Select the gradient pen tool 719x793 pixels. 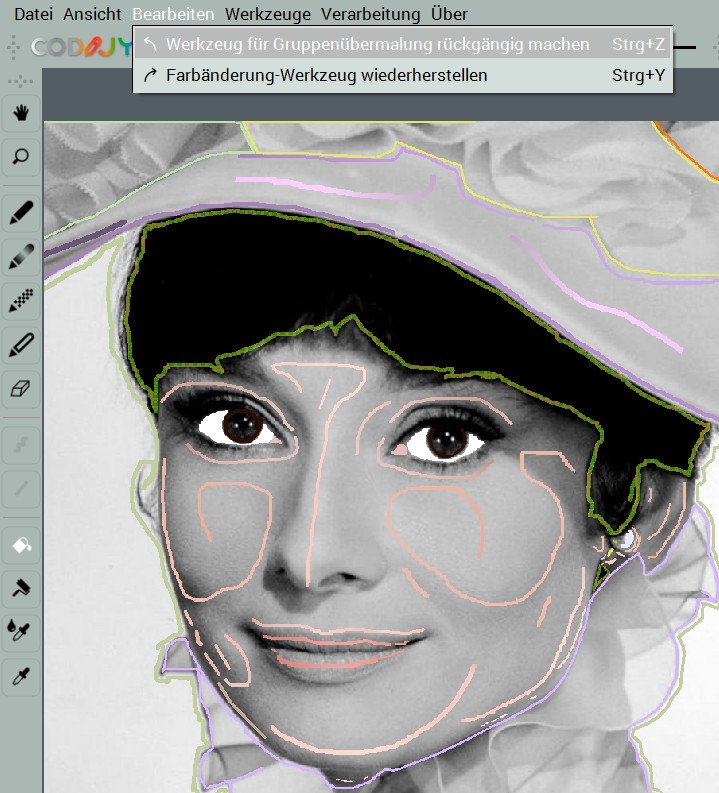pyautogui.click(x=21, y=256)
